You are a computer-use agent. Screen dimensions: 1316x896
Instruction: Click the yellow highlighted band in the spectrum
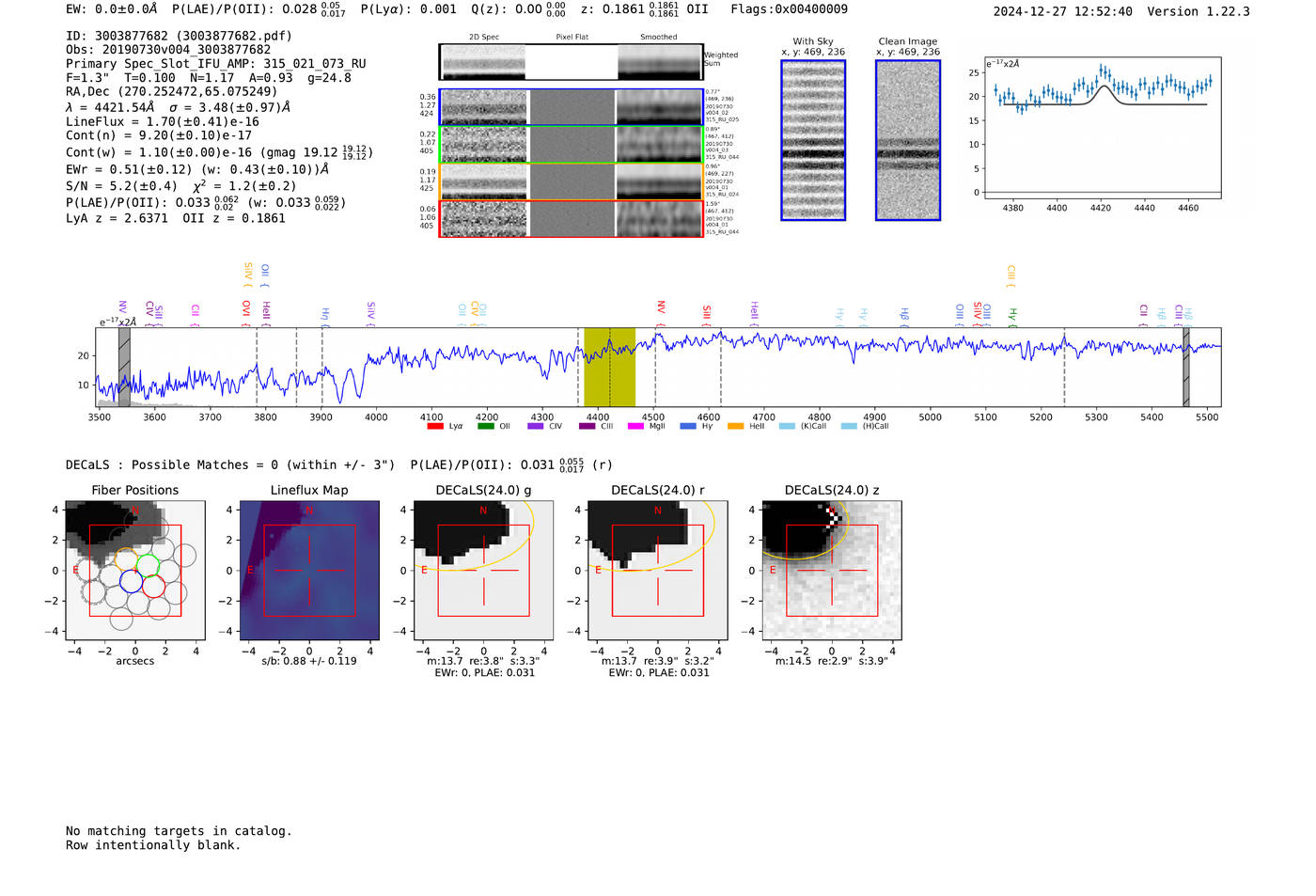(609, 367)
